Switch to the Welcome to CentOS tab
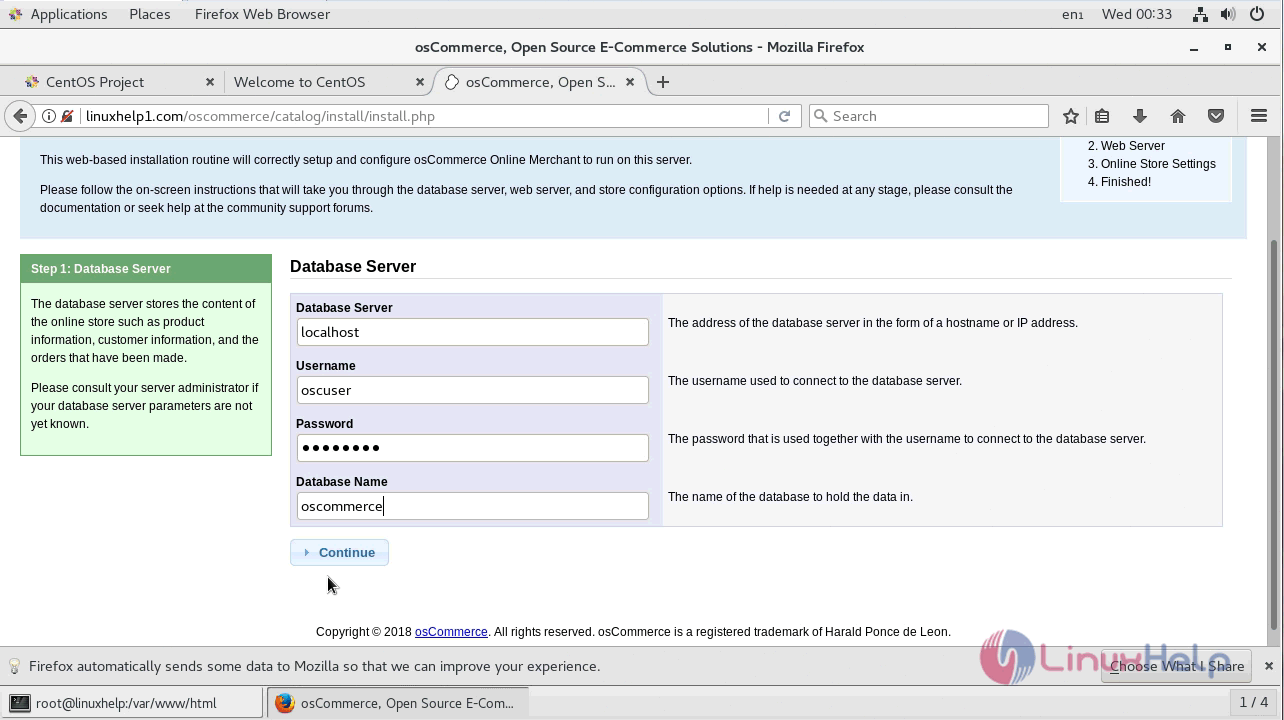The height and width of the screenshot is (720, 1284). coord(327,82)
